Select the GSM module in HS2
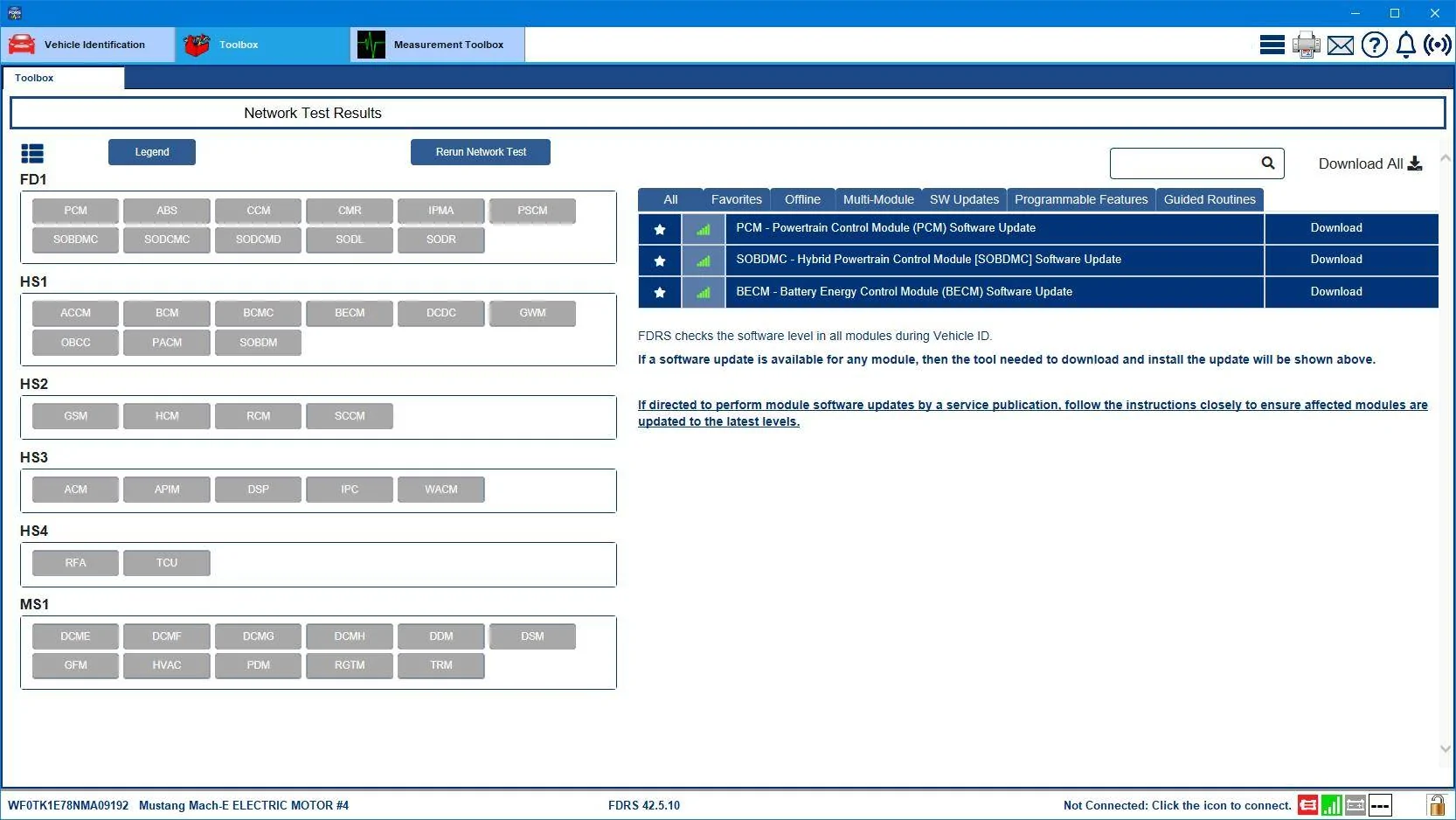Image resolution: width=1456 pixels, height=820 pixels. pos(75,416)
